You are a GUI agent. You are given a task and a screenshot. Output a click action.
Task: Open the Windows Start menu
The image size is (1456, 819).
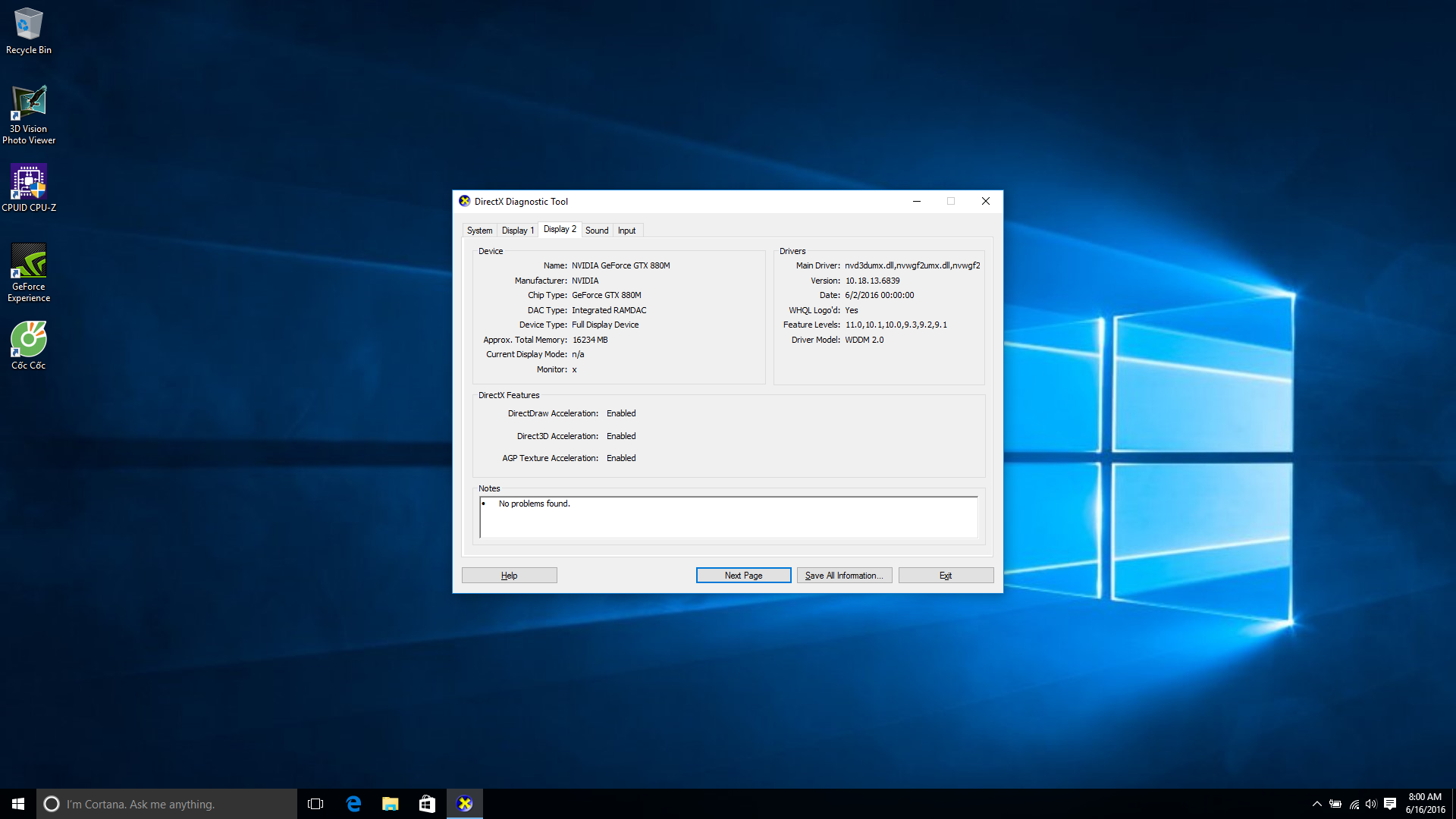click(18, 804)
